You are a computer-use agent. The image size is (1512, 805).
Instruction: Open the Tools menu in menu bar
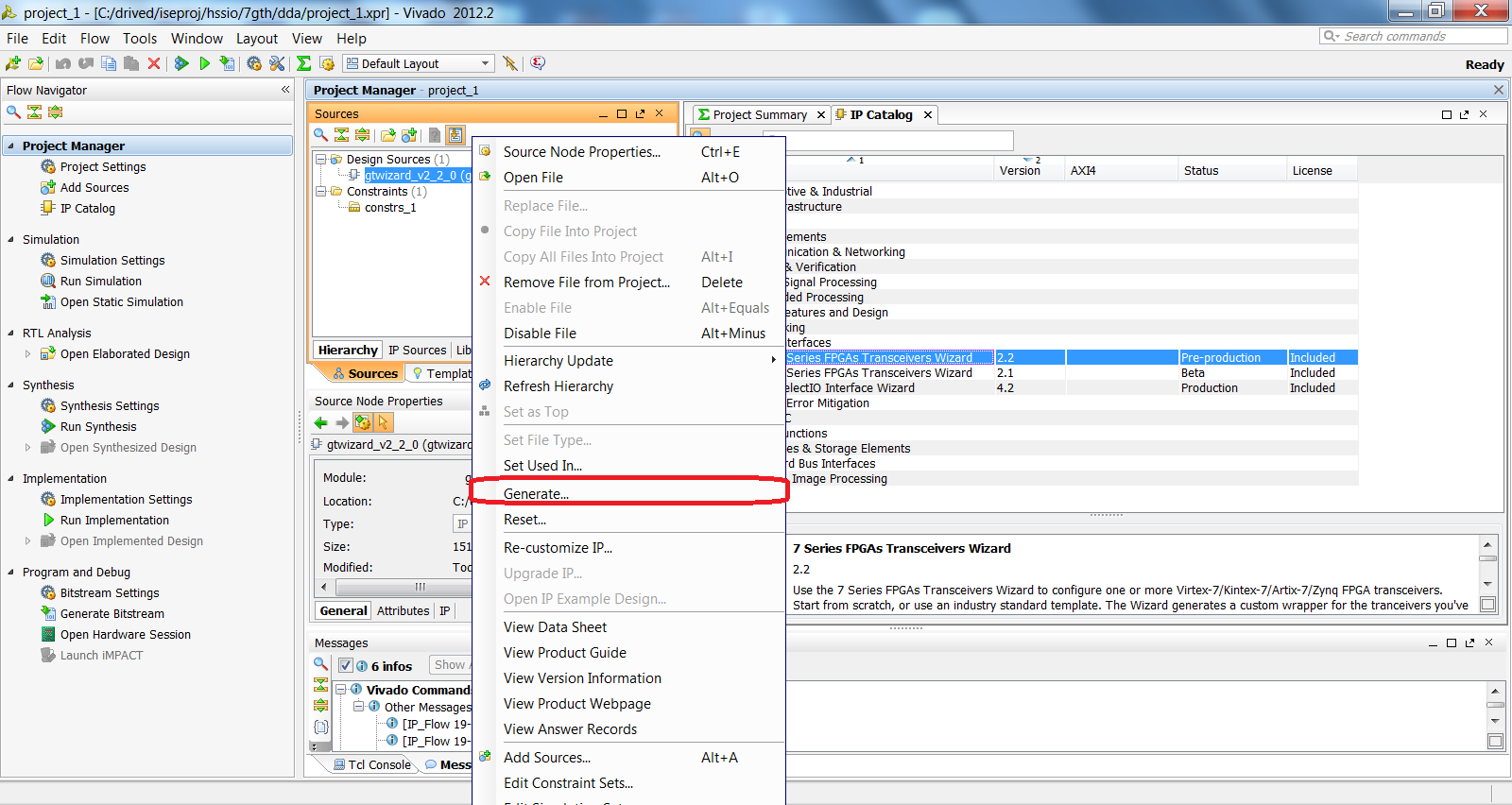pyautogui.click(x=140, y=39)
